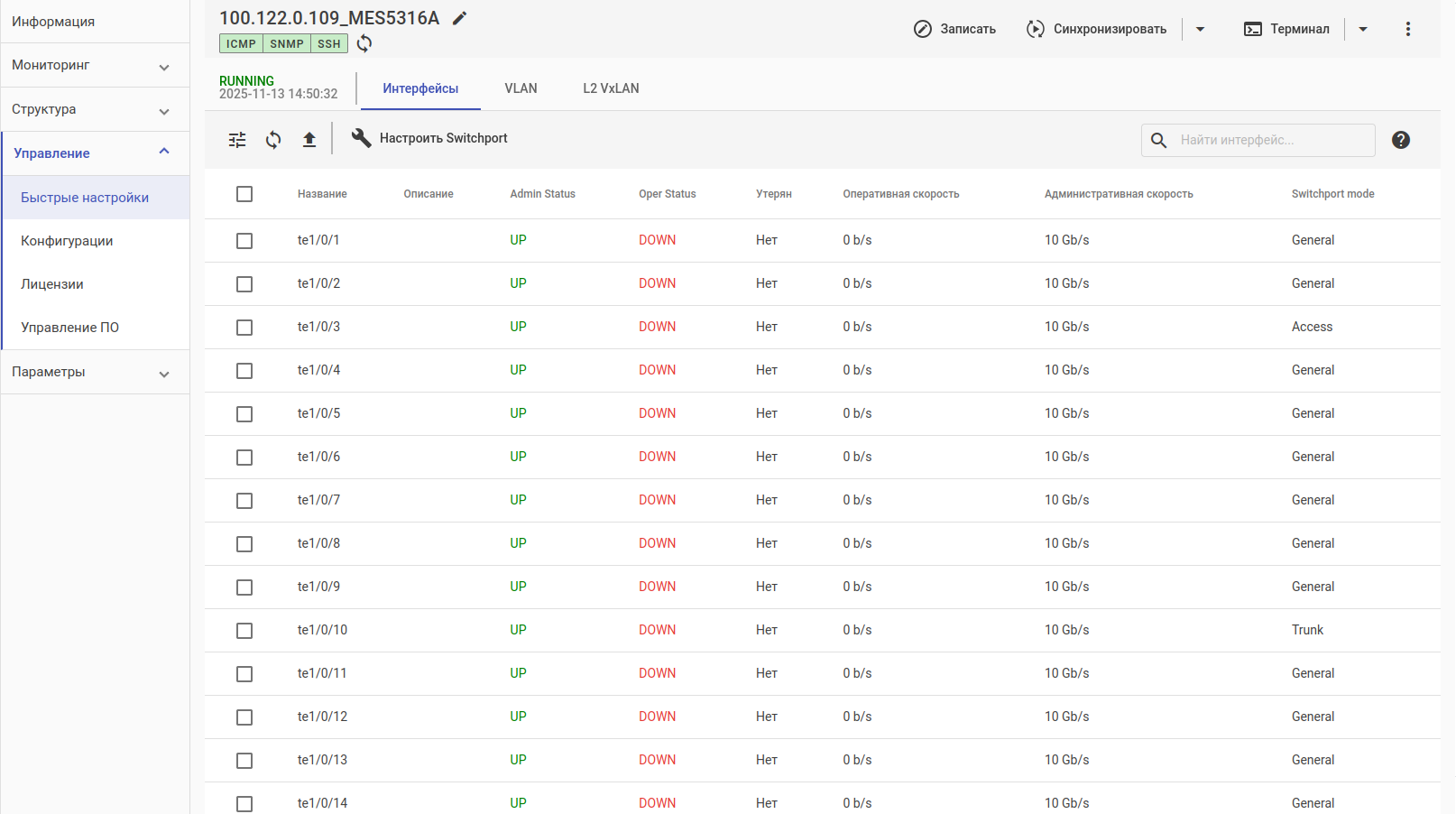This screenshot has width=1456, height=814.
Task: Switch to the L2 VxLAN tab
Action: 611,88
